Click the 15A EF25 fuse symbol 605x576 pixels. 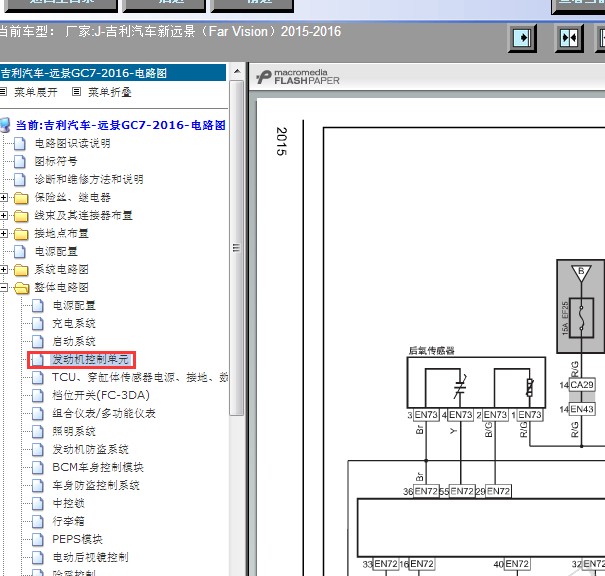coord(581,318)
